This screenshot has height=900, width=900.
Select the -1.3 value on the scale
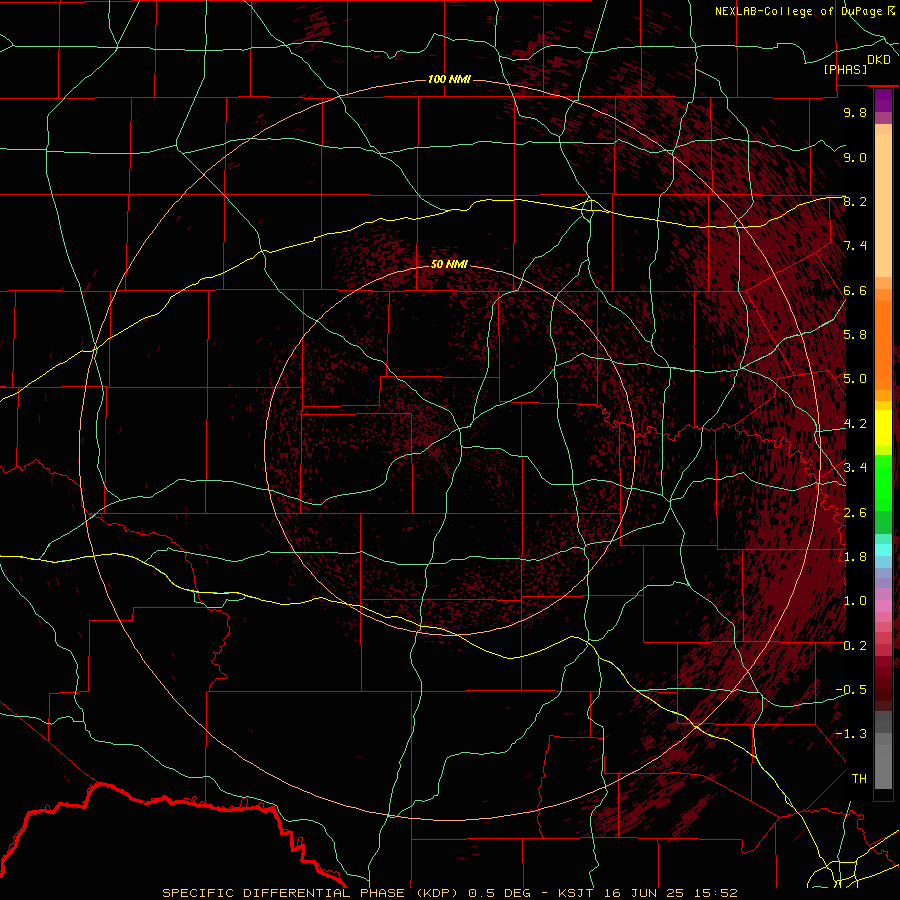point(851,734)
